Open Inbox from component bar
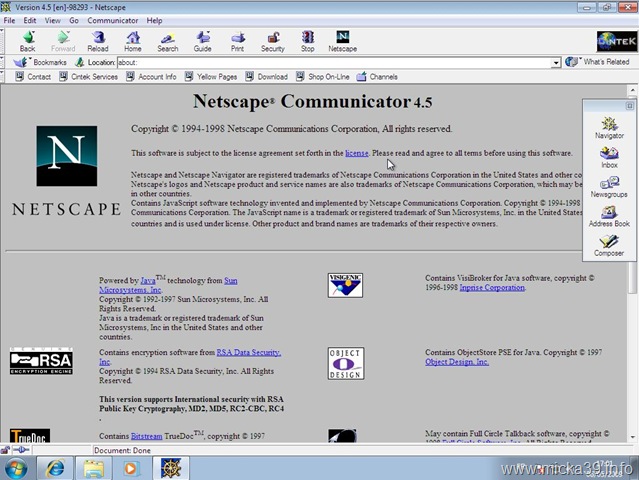Viewport: 639px width, 480px height. pyautogui.click(x=609, y=158)
